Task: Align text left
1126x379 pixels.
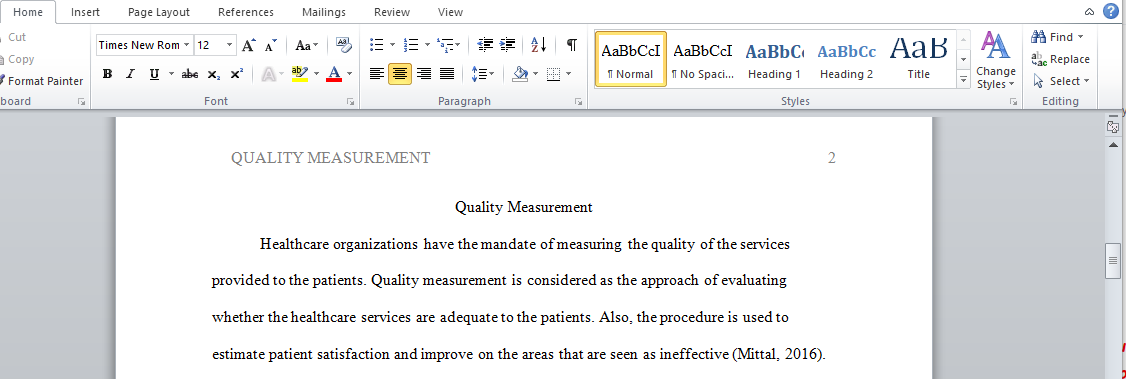Action: [377, 74]
